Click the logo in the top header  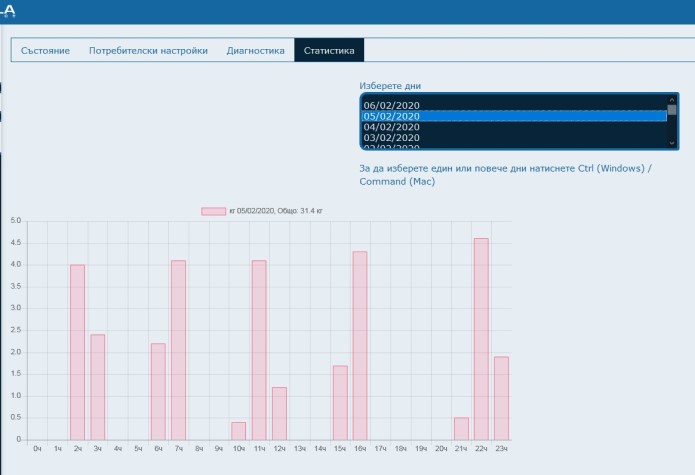(x=10, y=11)
